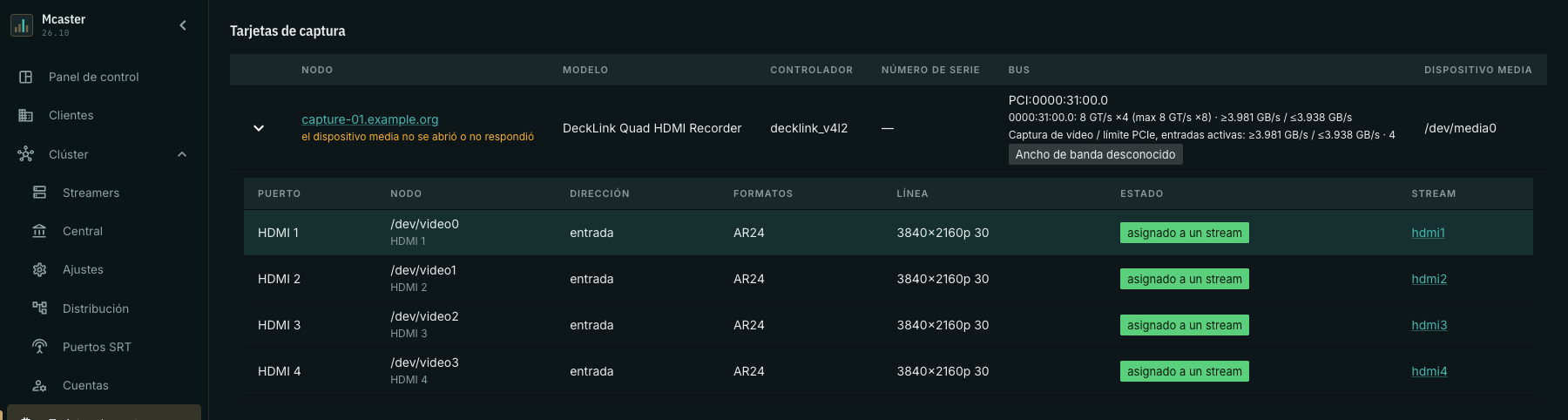The width and height of the screenshot is (1568, 420).
Task: Click 'DeckLink Quad HDMI Recorder' model text
Action: (x=652, y=128)
